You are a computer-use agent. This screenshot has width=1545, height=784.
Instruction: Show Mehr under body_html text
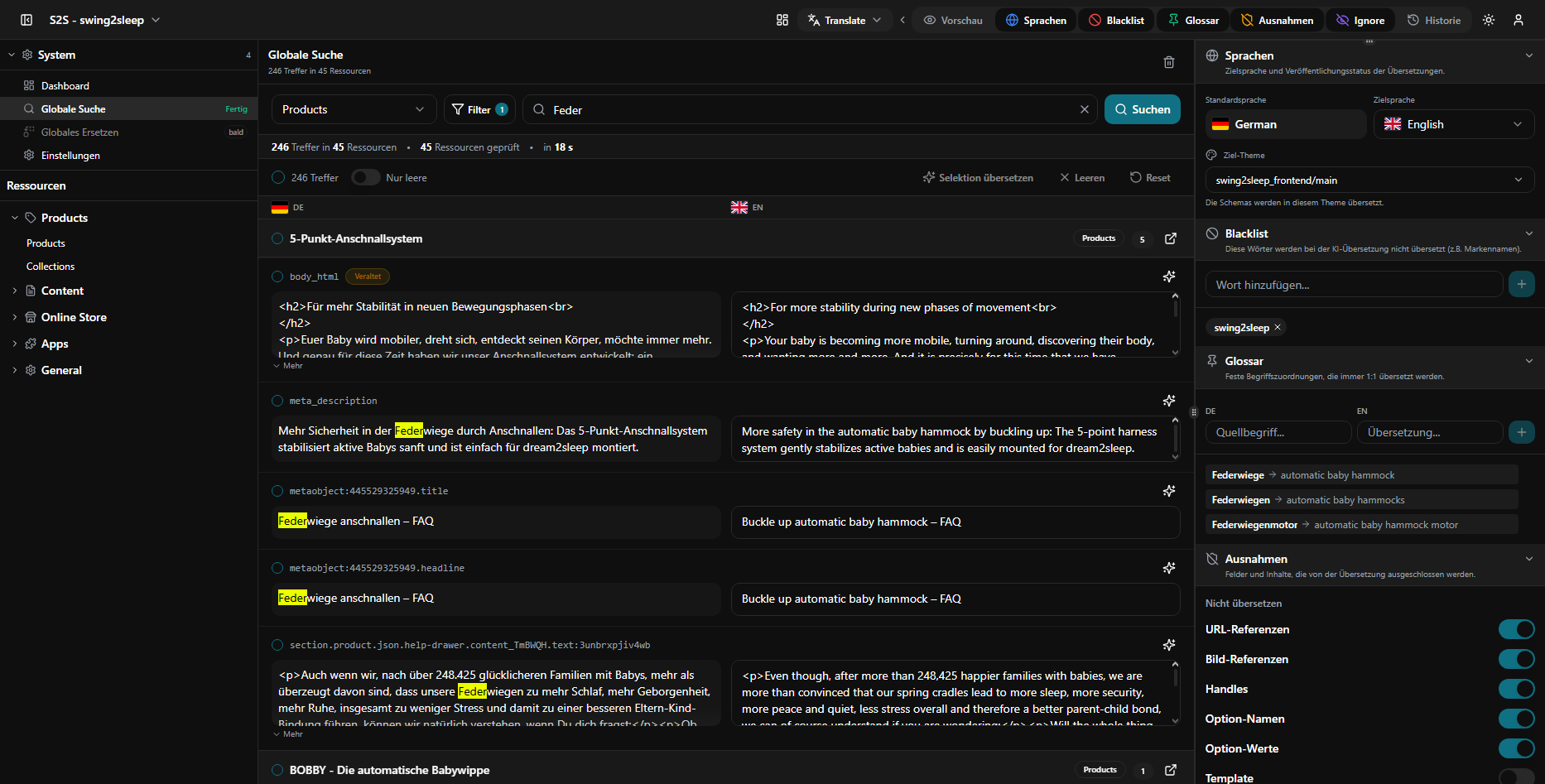pyautogui.click(x=288, y=366)
